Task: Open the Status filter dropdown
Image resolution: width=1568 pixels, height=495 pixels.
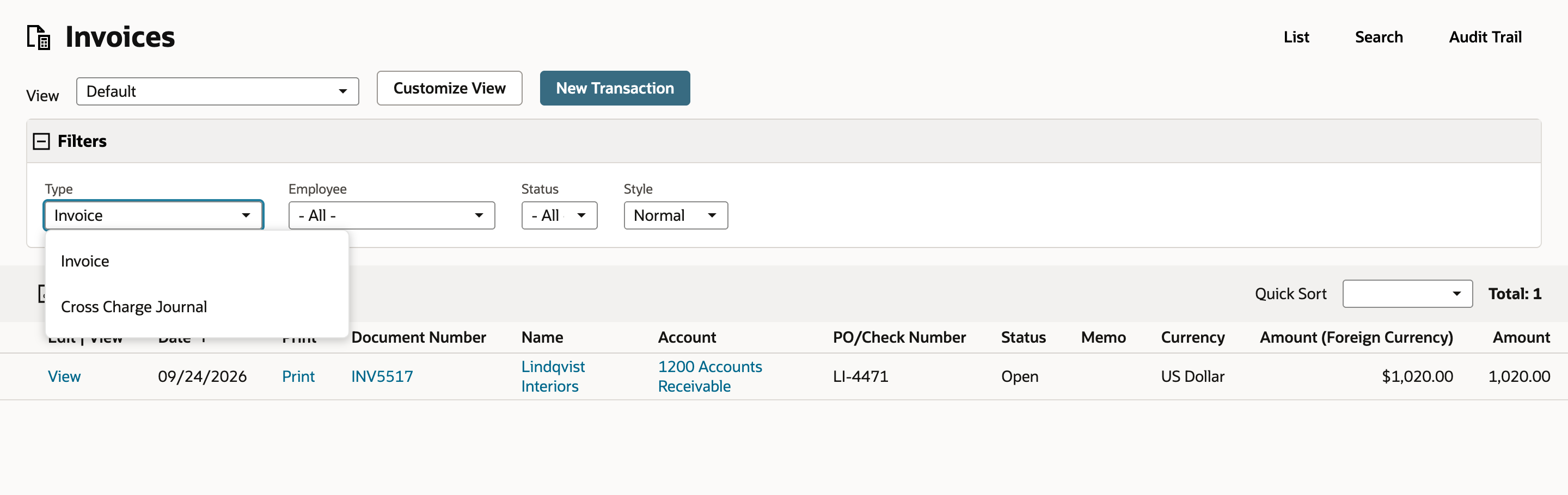Action: 559,215
